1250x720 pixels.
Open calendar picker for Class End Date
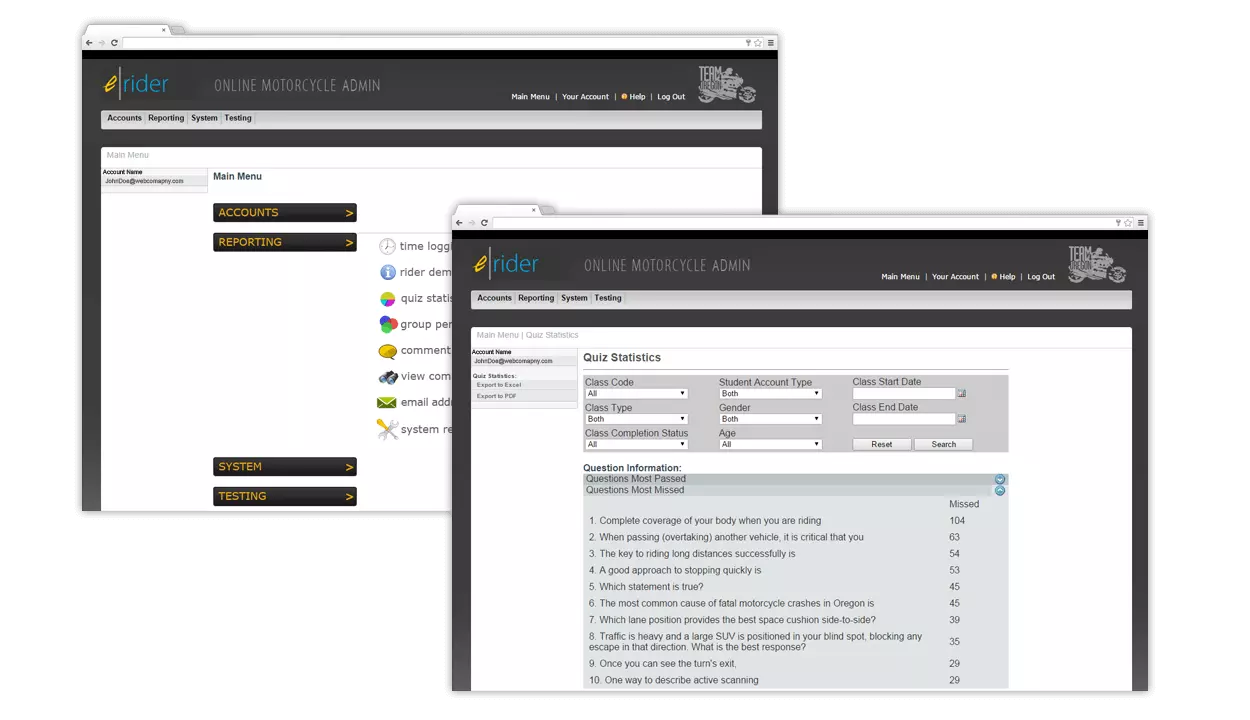962,419
